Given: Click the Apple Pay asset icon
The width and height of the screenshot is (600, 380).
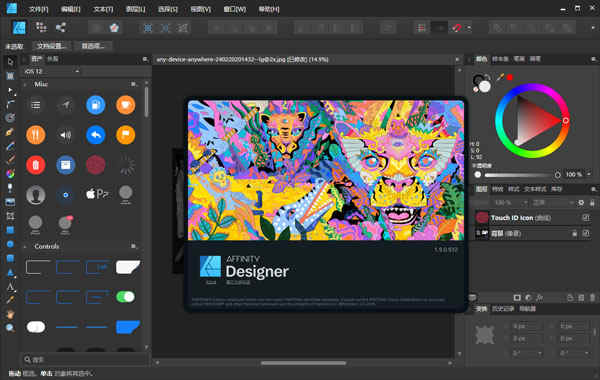Looking at the screenshot, I should 97,194.
